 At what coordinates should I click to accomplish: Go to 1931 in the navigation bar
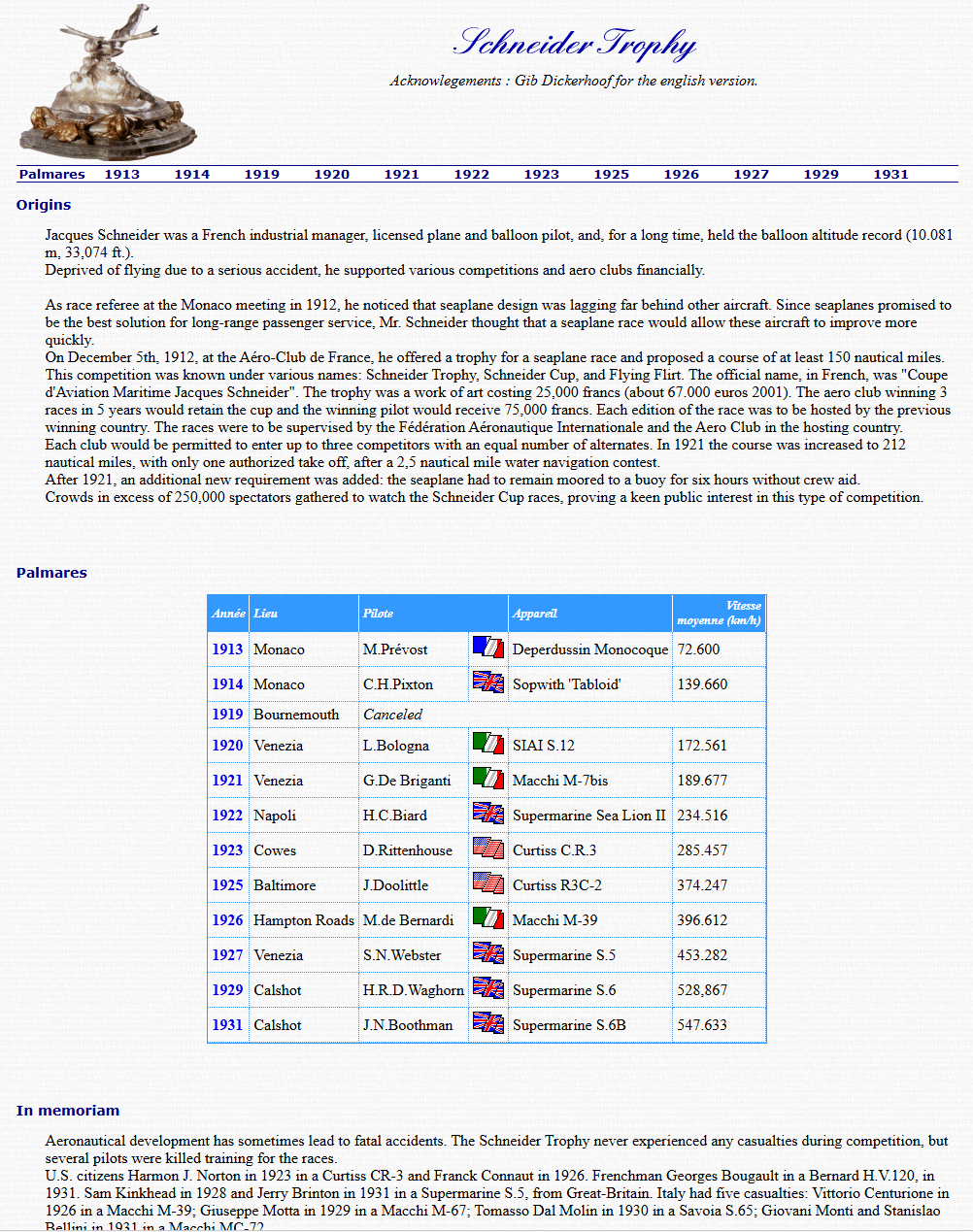891,175
